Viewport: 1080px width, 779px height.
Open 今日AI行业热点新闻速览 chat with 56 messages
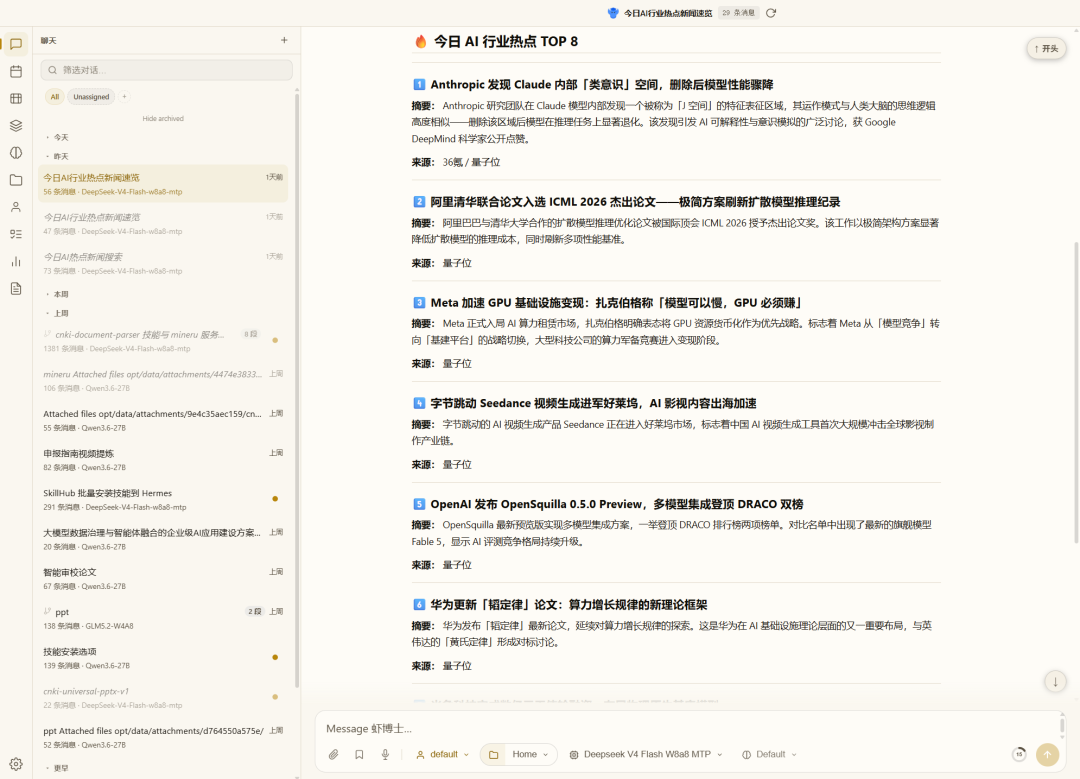coord(163,184)
